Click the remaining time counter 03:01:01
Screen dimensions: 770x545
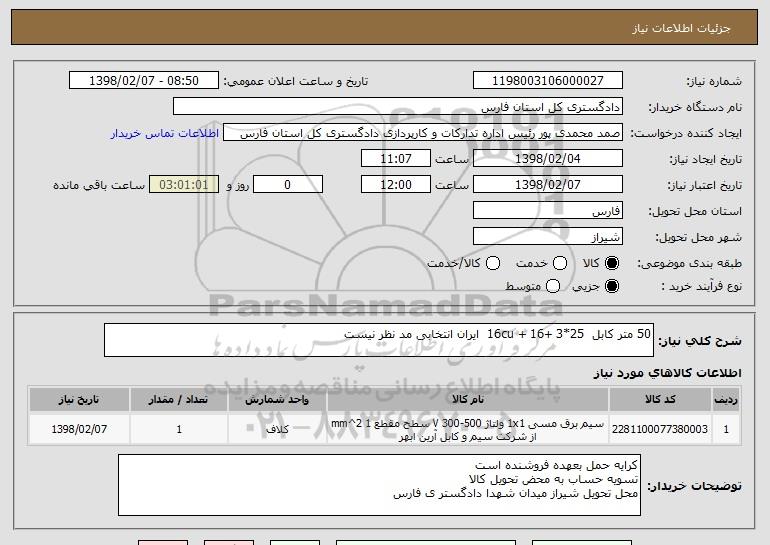[184, 185]
